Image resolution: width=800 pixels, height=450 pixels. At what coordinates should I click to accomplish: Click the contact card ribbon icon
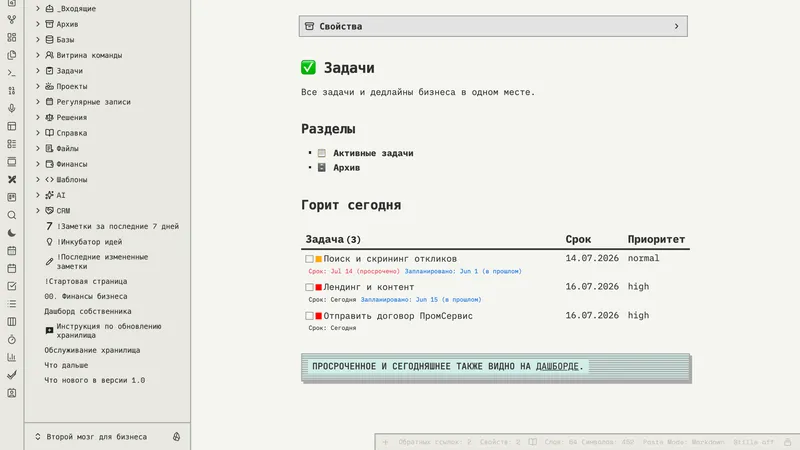click(12, 393)
